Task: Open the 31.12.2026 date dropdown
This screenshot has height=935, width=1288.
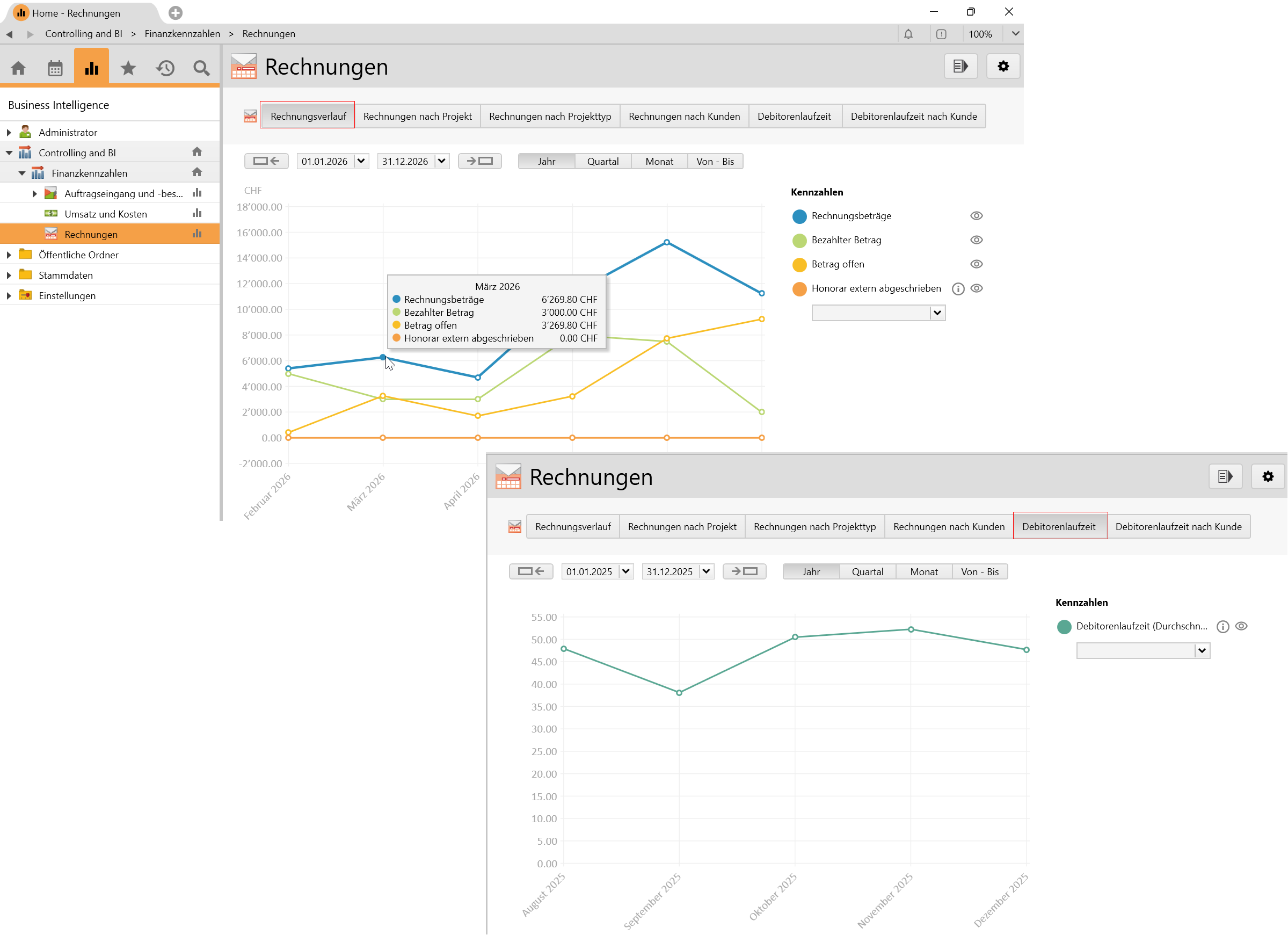Action: coord(441,161)
